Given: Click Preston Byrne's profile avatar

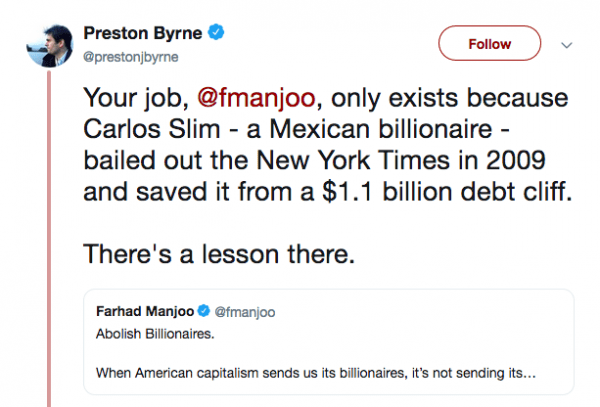Looking at the screenshot, I should pos(48,44).
